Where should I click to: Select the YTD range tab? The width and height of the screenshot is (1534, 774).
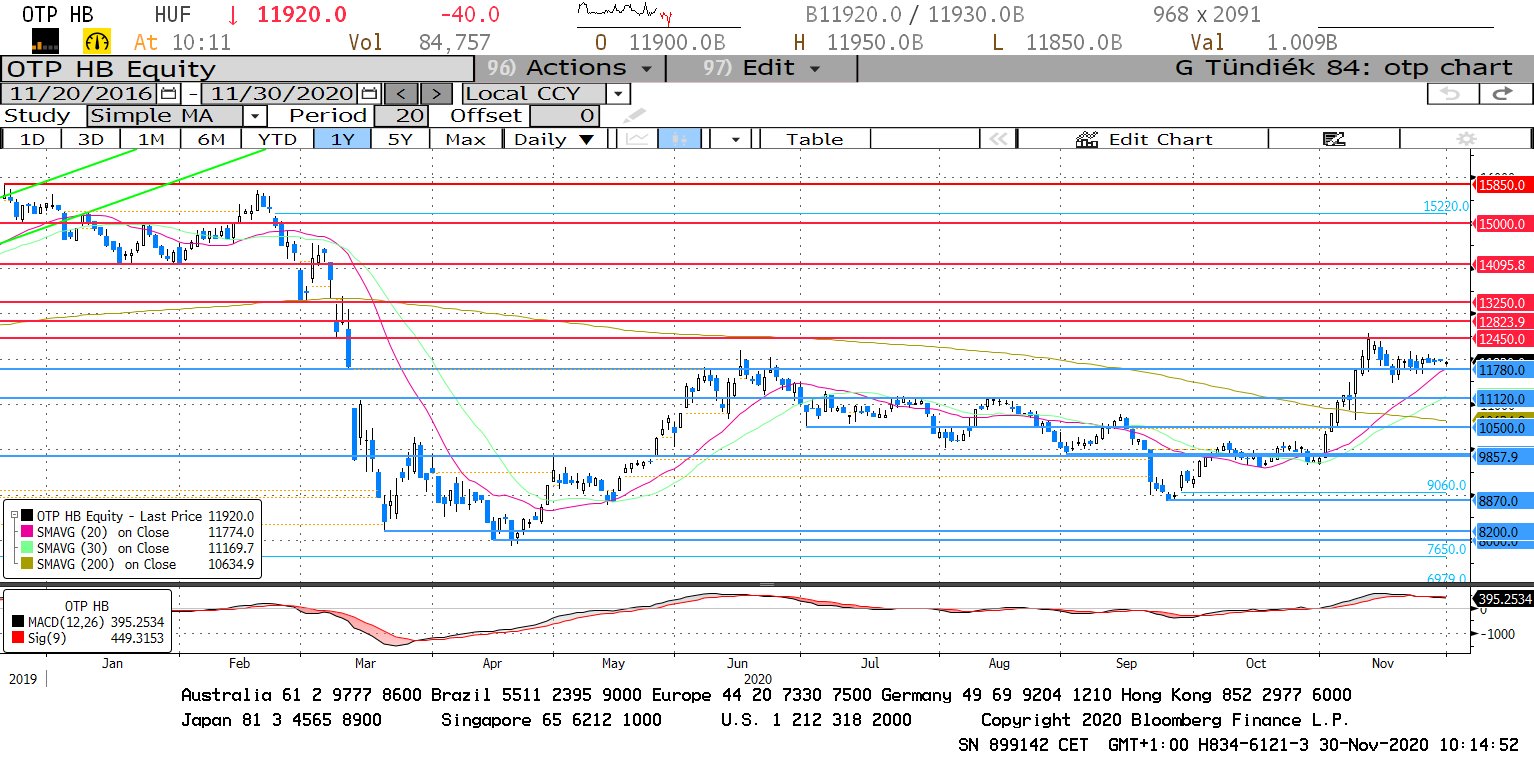coord(277,139)
